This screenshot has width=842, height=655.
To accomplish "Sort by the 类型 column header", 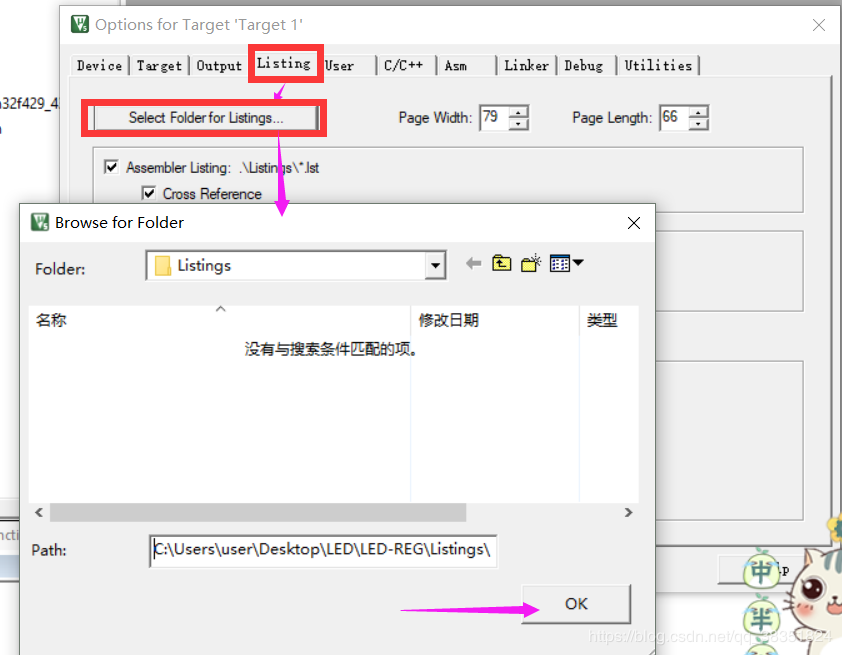I will (609, 320).
